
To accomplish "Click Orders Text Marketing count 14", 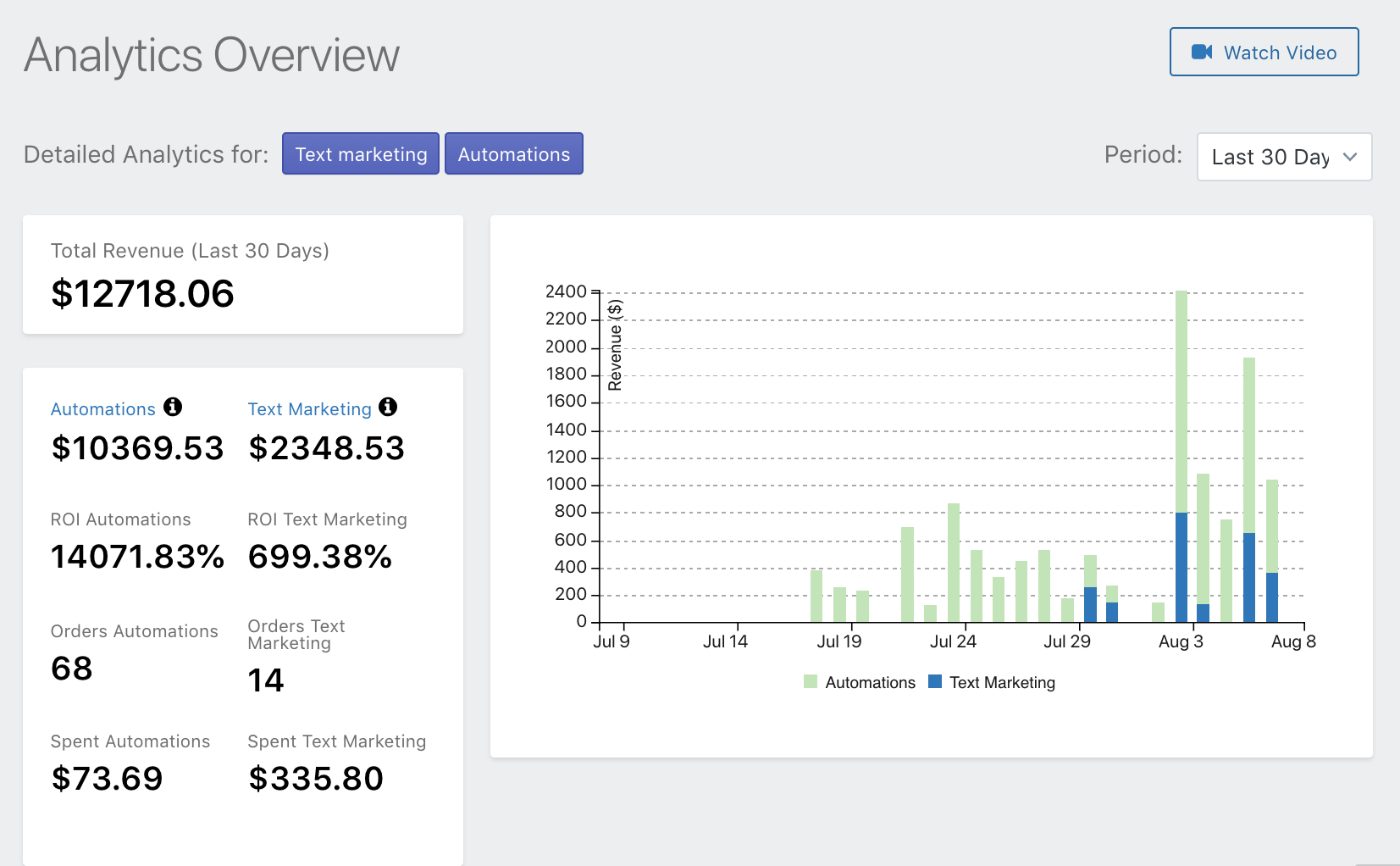I will [266, 680].
